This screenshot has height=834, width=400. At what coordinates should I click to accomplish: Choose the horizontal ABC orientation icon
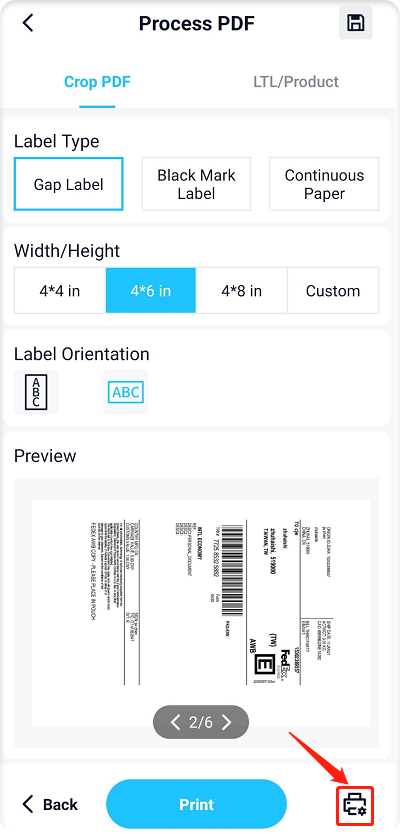[126, 392]
